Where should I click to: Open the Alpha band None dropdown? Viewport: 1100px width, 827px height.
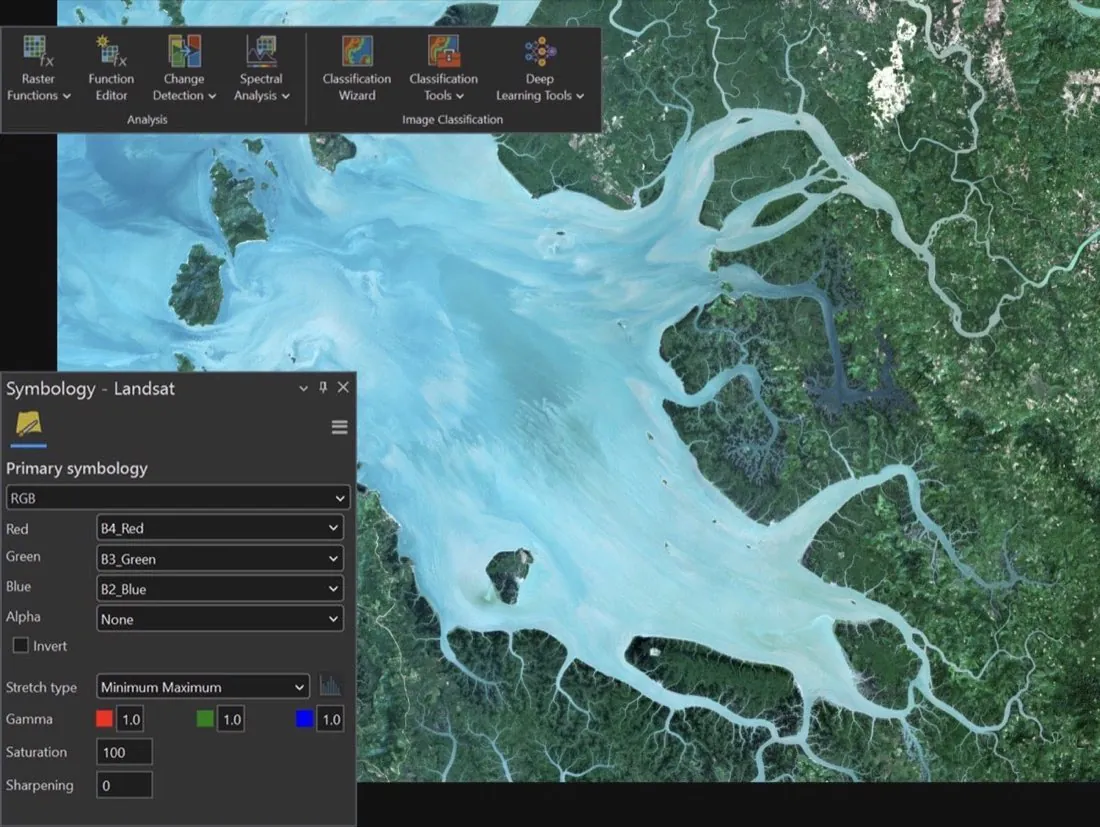pos(220,619)
